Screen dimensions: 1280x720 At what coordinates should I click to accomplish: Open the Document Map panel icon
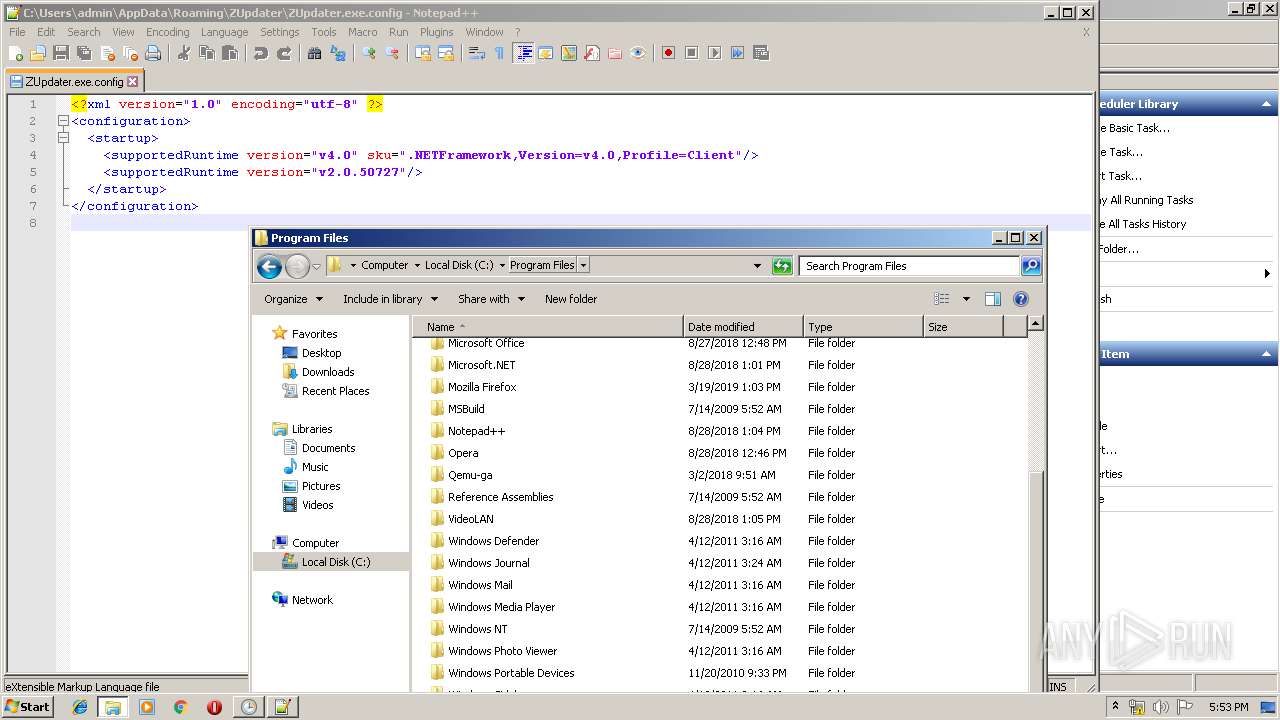click(569, 53)
